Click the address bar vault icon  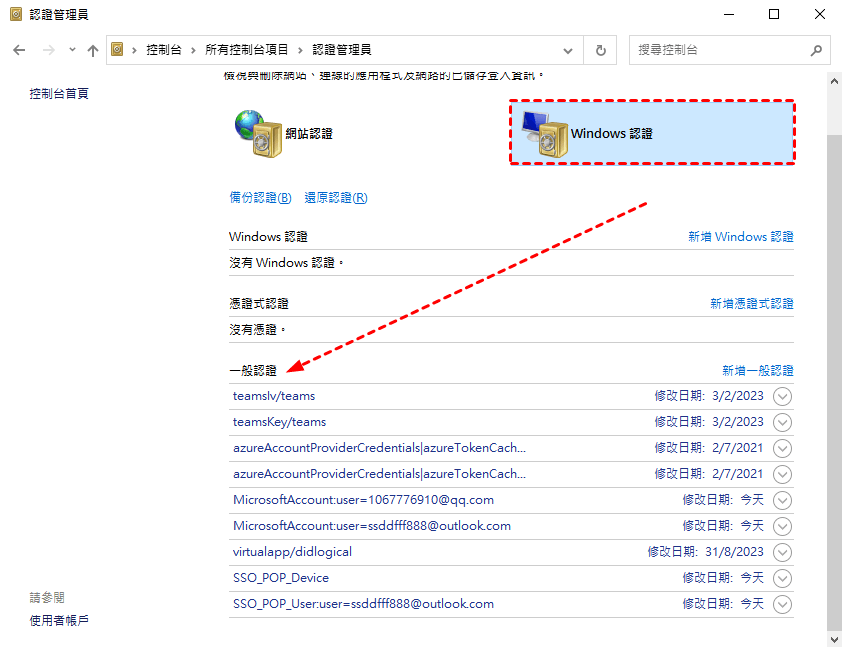pyautogui.click(x=117, y=49)
